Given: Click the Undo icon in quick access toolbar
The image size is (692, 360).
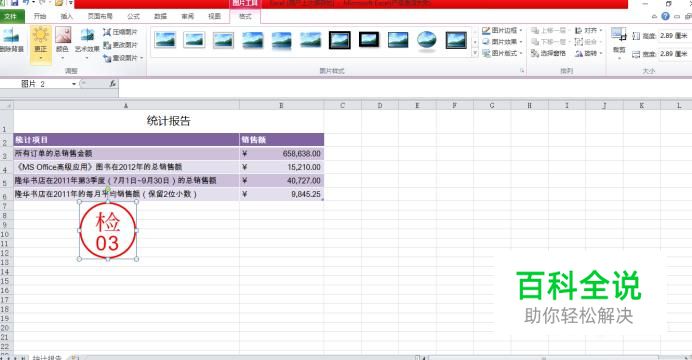Looking at the screenshot, I should pyautogui.click(x=26, y=3).
